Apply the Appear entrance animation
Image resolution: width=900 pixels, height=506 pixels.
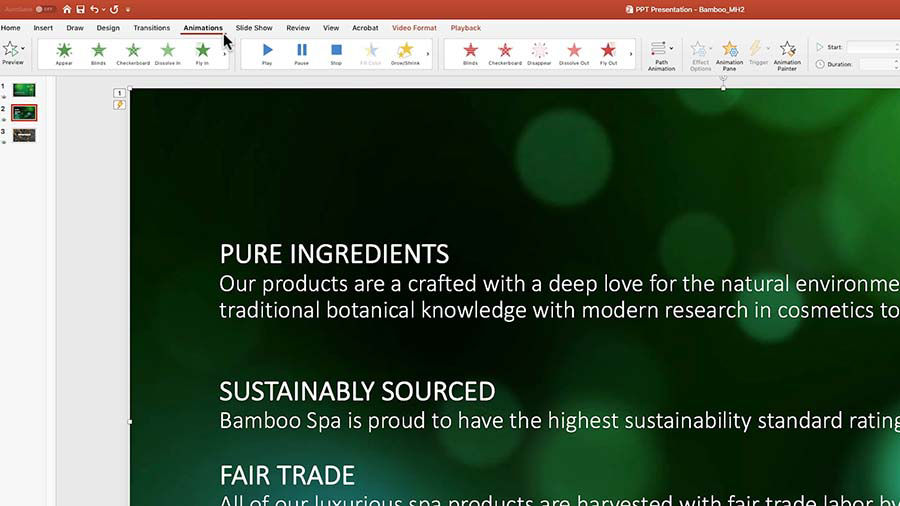[x=64, y=54]
